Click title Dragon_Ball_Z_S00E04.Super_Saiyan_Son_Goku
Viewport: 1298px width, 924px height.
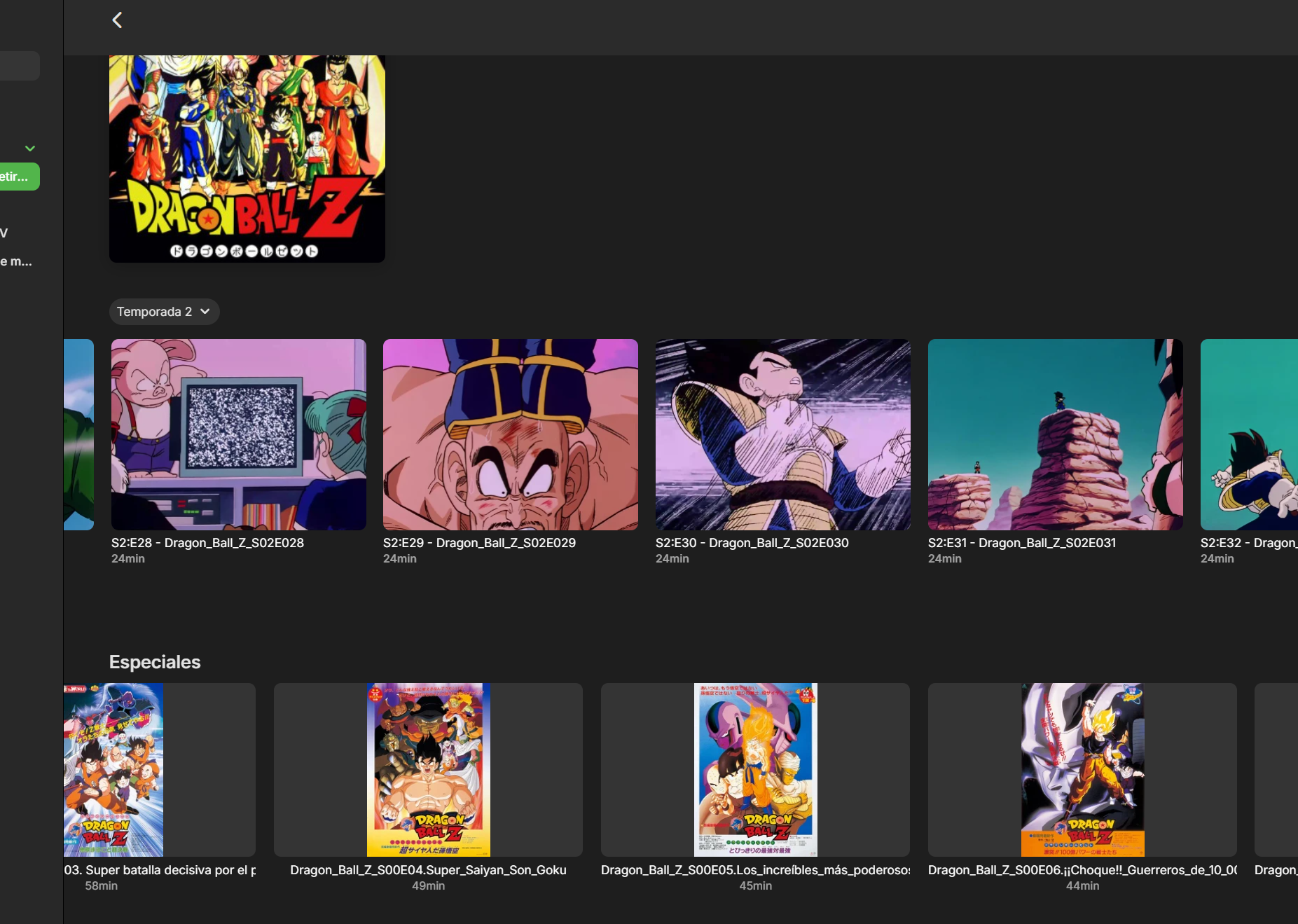point(428,870)
